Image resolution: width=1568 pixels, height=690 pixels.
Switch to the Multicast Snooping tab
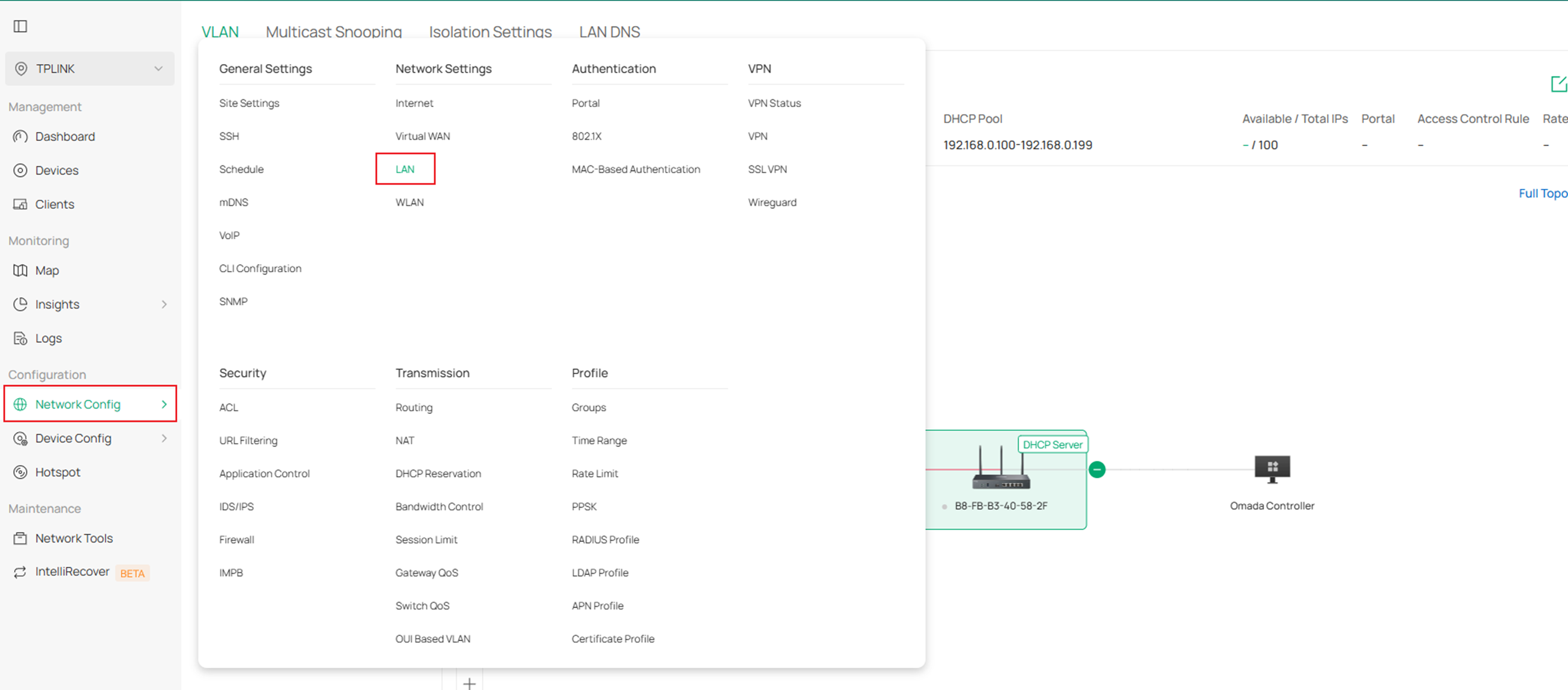coord(334,31)
